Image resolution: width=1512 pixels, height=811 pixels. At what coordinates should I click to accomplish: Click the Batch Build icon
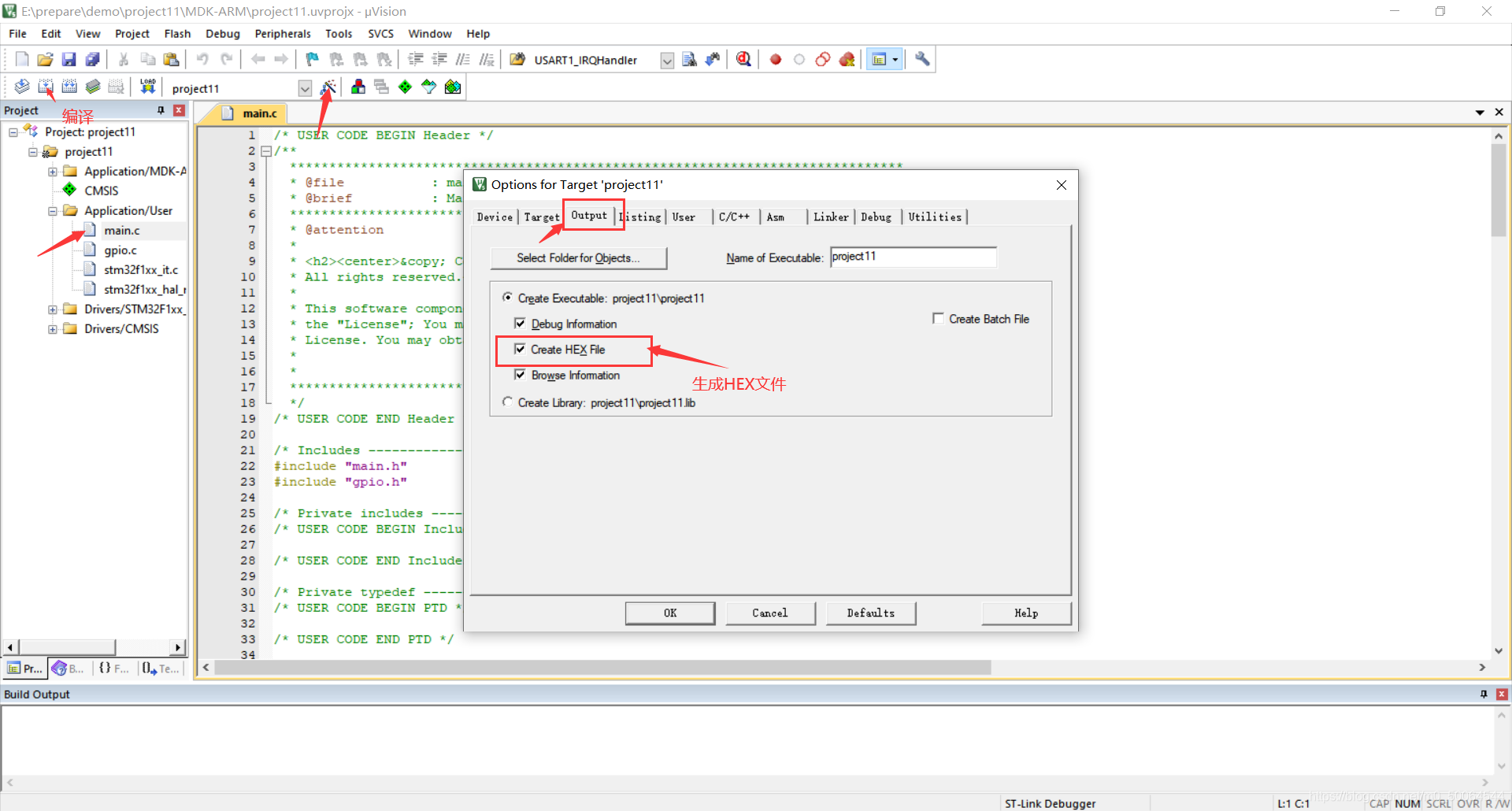[x=93, y=87]
